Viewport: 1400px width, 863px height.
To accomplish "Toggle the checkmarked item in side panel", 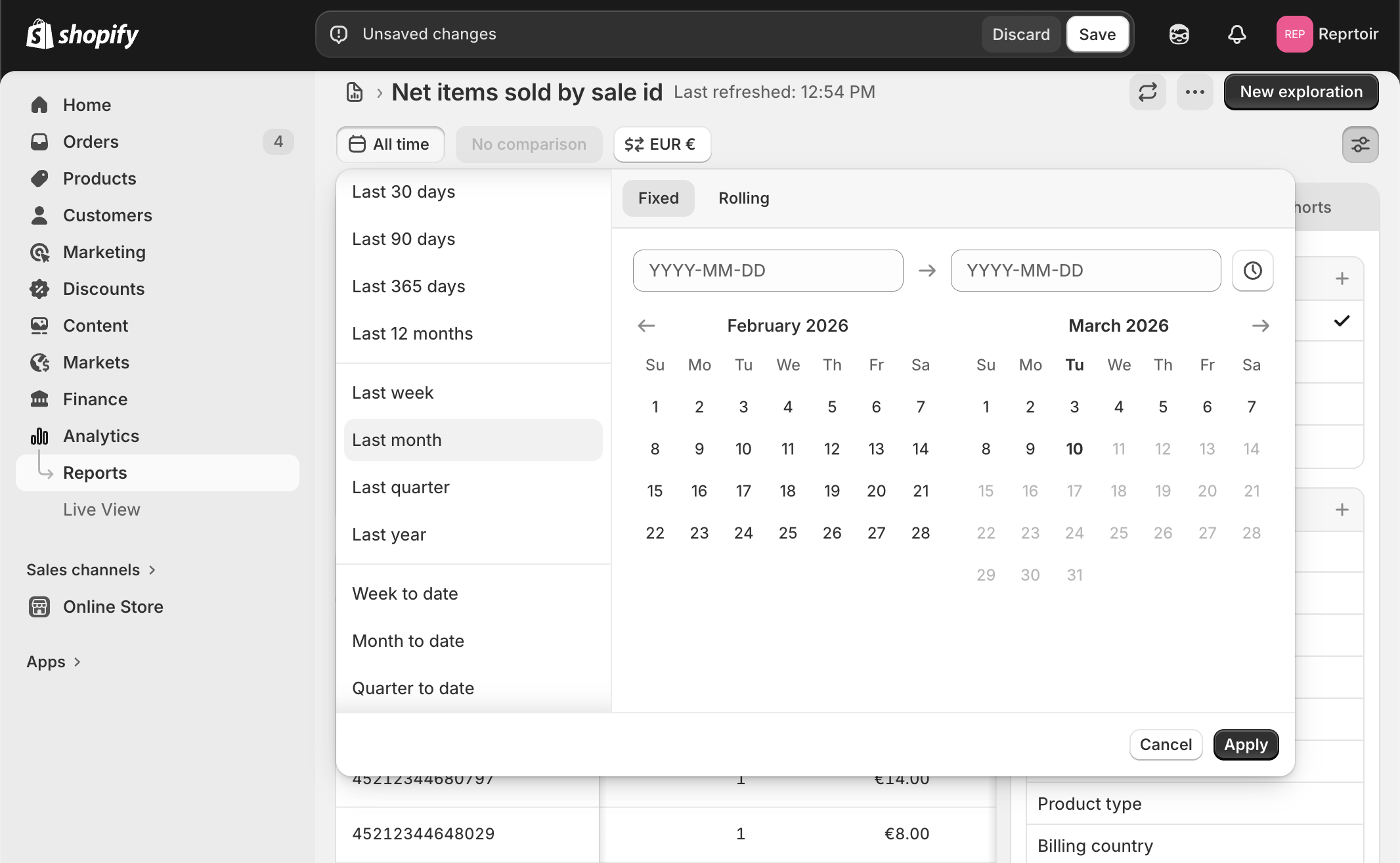I will coord(1342,321).
